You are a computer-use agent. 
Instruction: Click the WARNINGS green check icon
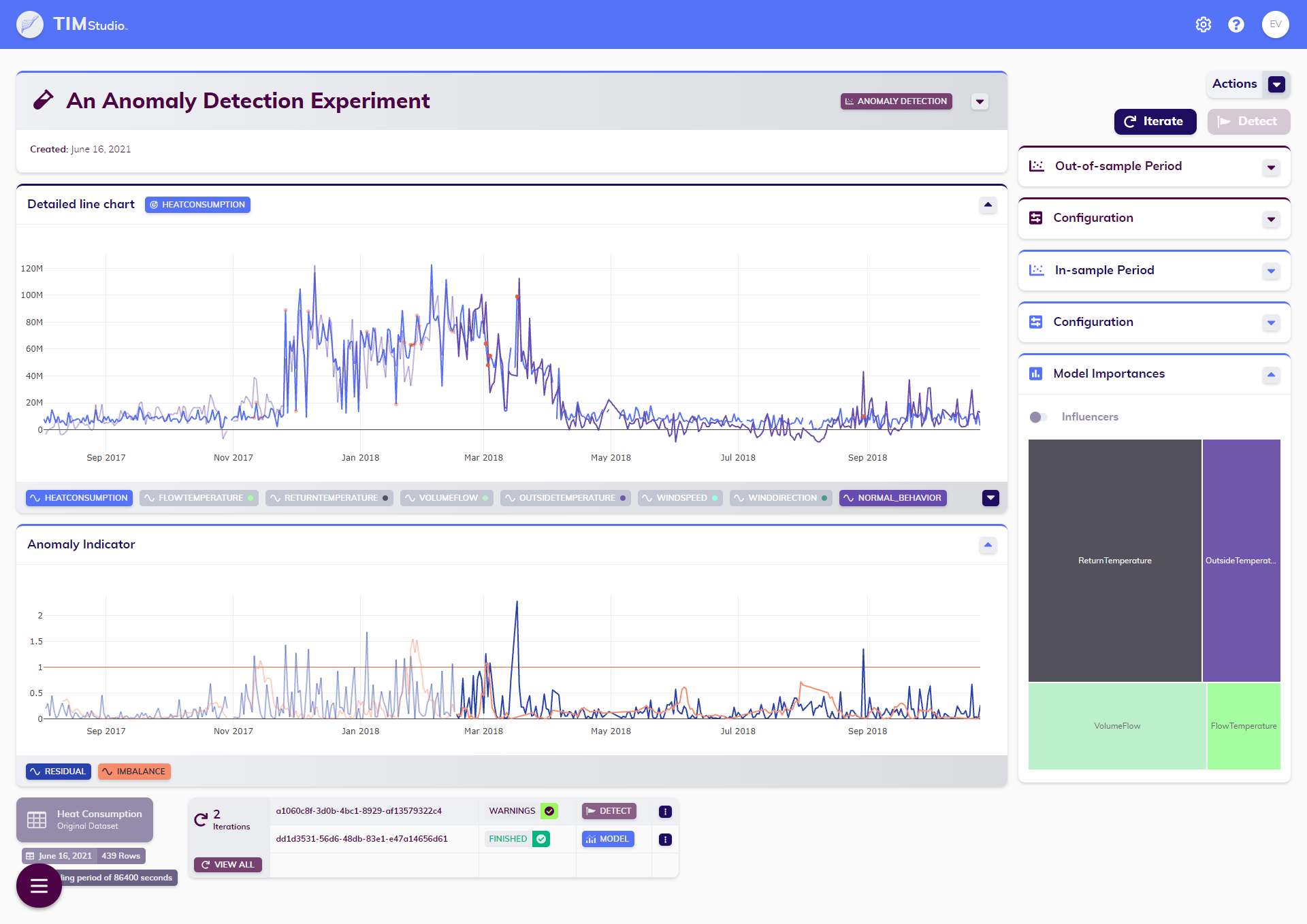[x=549, y=811]
